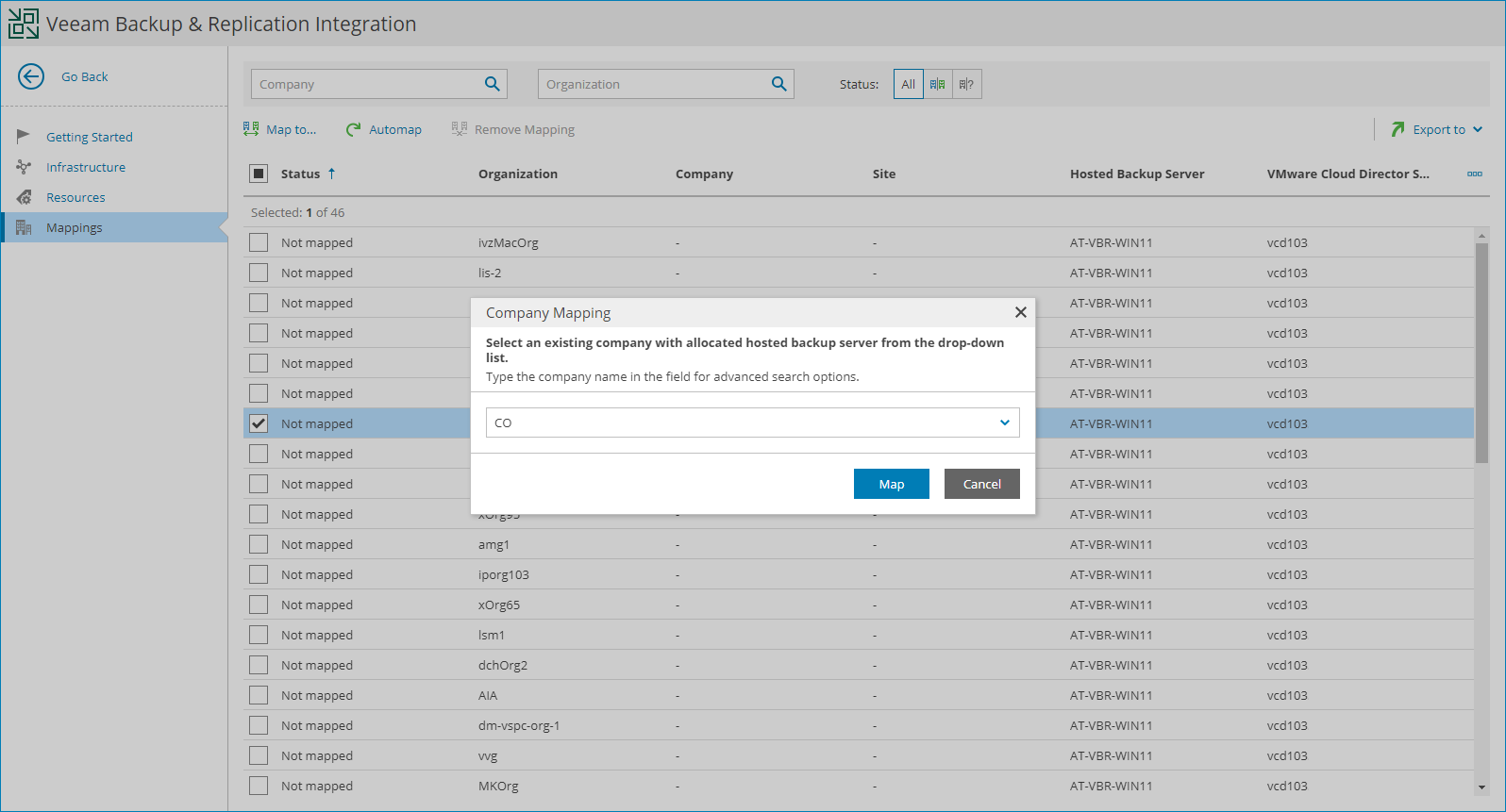This screenshot has height=812, width=1506.
Task: Check the amg1 row checkbox
Action: (x=259, y=544)
